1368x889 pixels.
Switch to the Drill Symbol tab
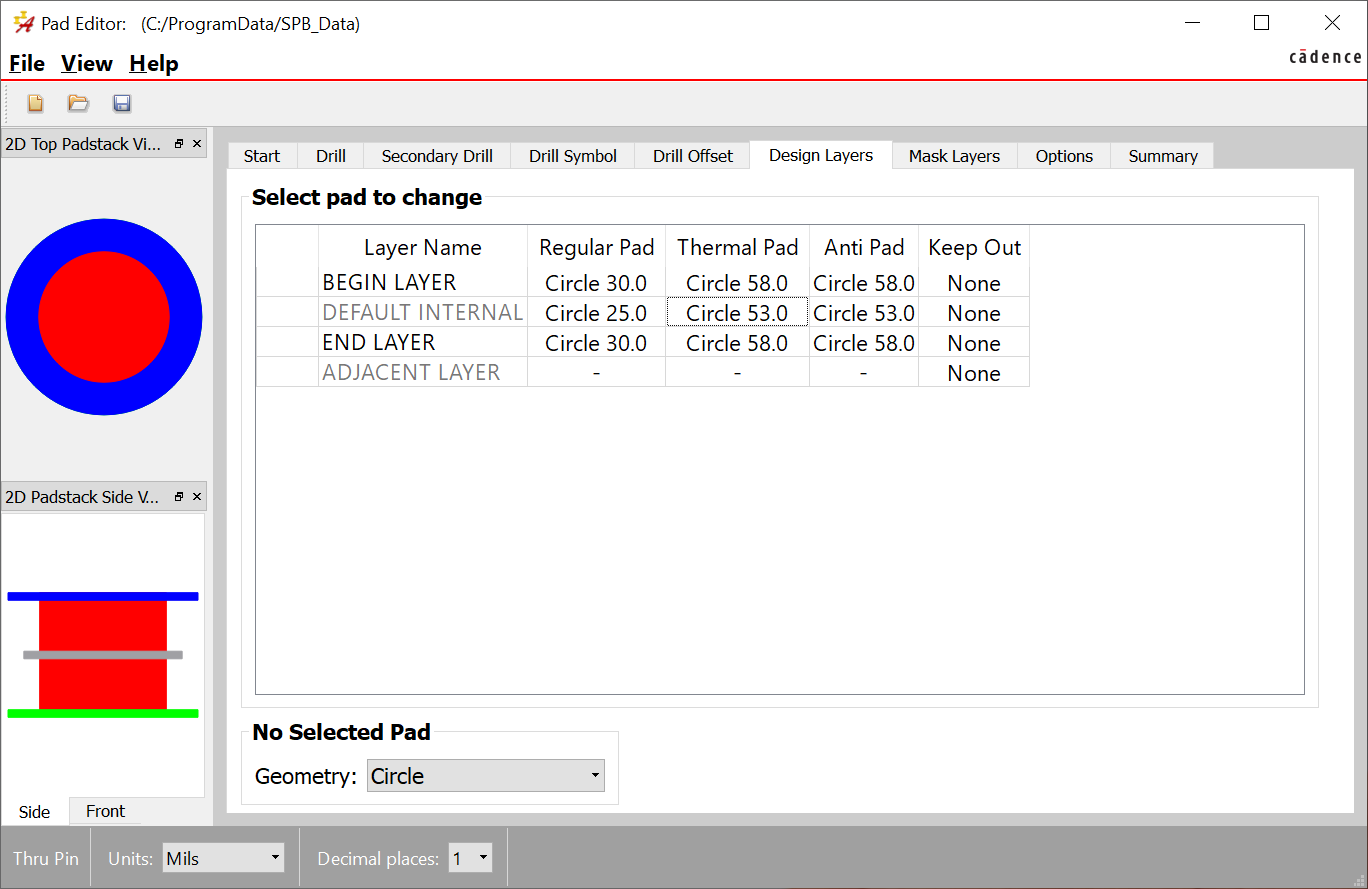[571, 155]
